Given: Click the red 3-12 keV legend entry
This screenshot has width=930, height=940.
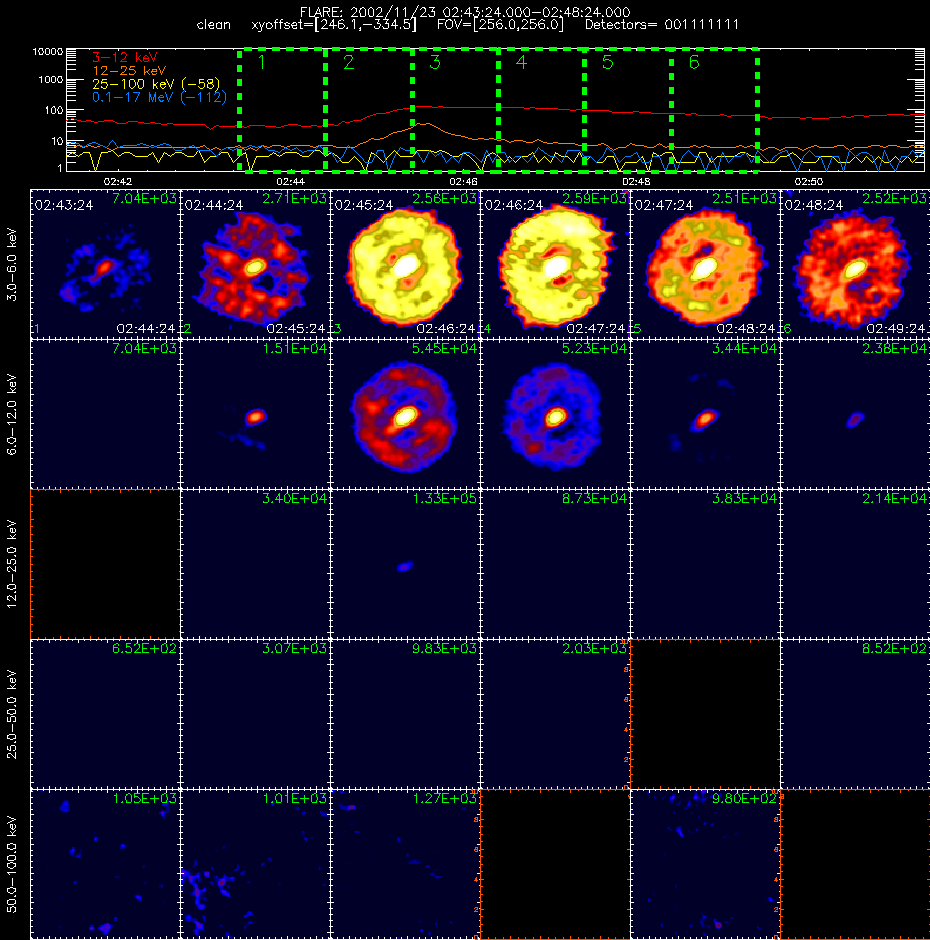Looking at the screenshot, I should click(x=125, y=58).
